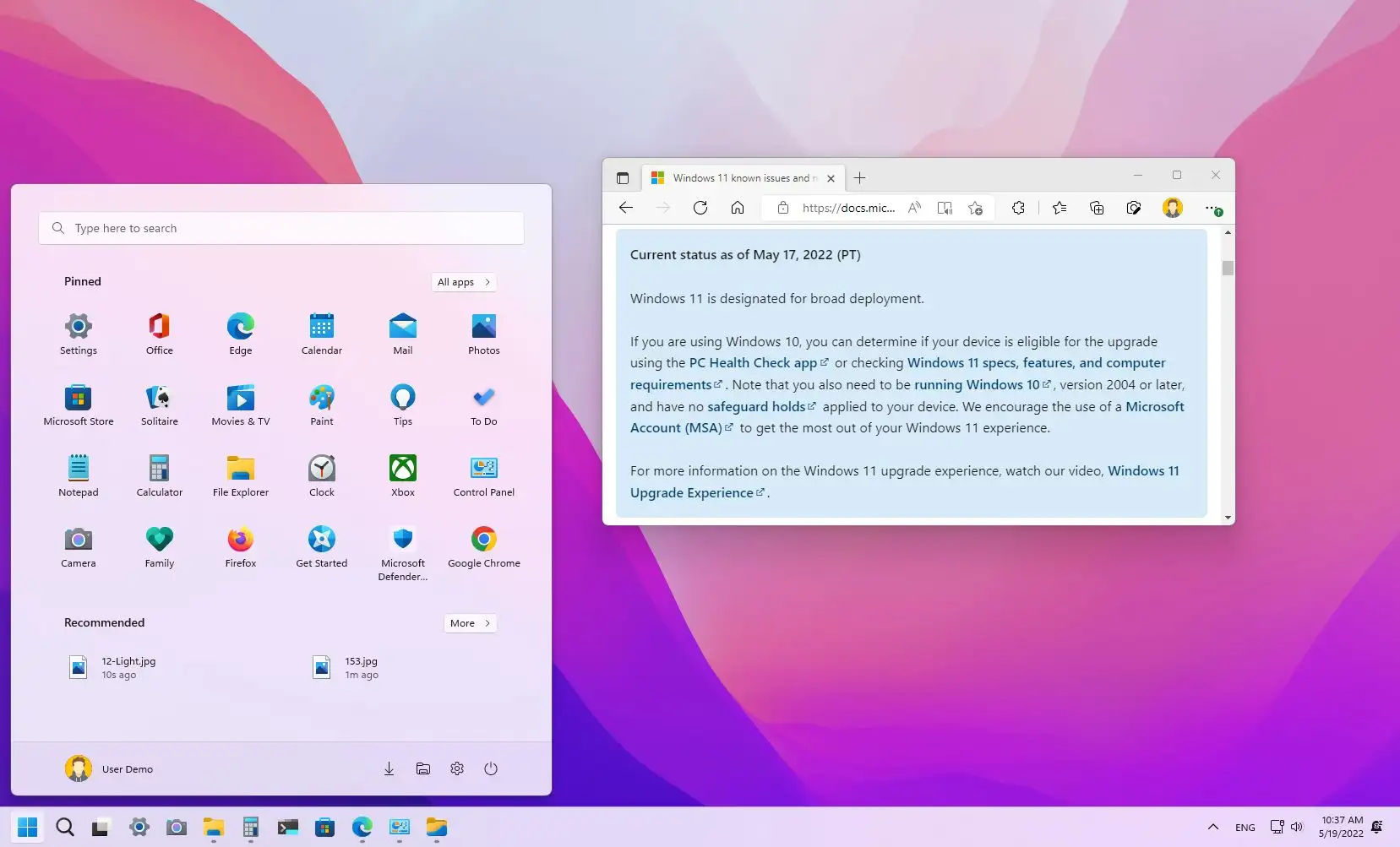The height and width of the screenshot is (847, 1400).
Task: Open Control Panel from pinned apps
Action: click(483, 475)
